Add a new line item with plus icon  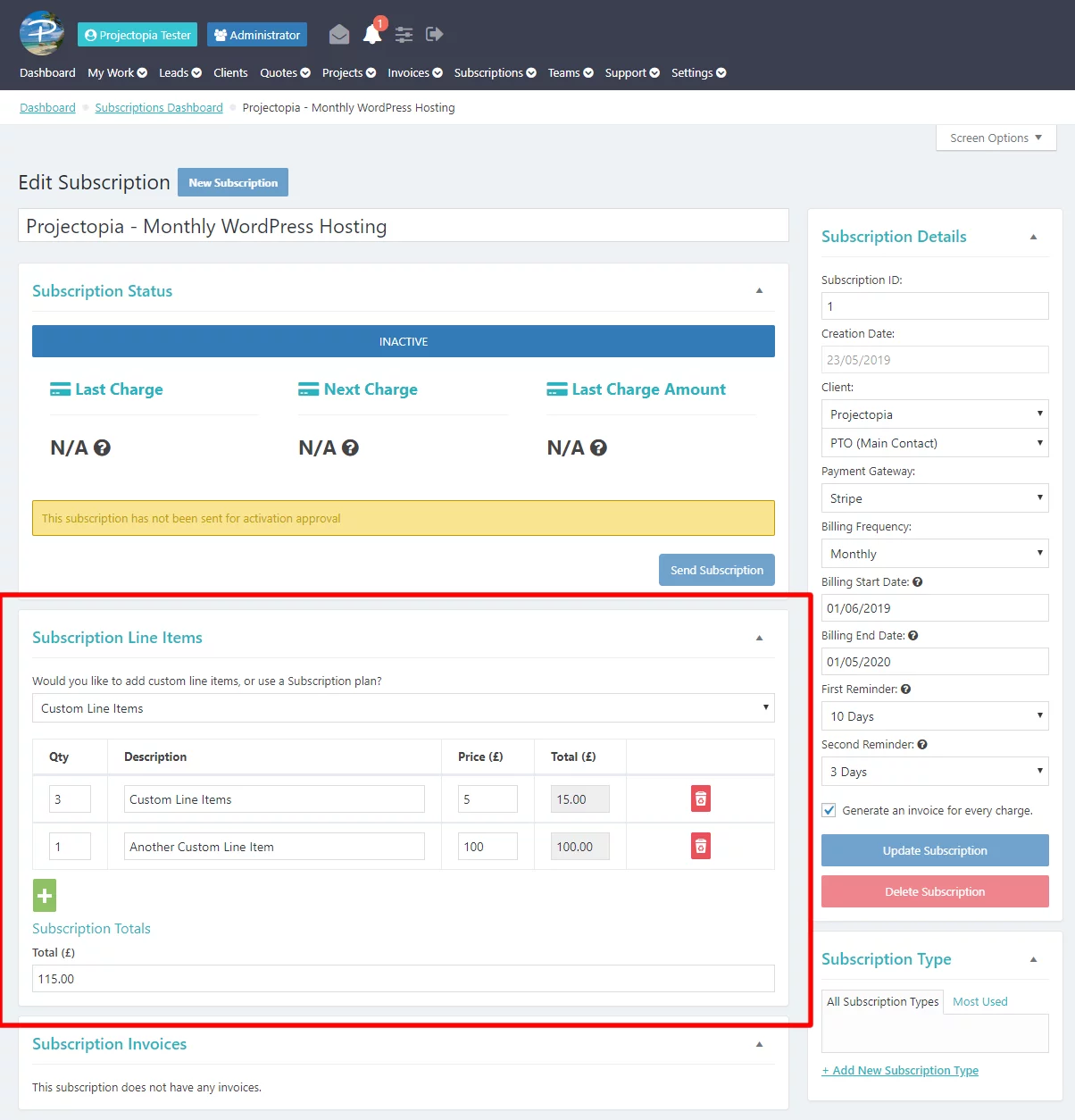tap(45, 896)
